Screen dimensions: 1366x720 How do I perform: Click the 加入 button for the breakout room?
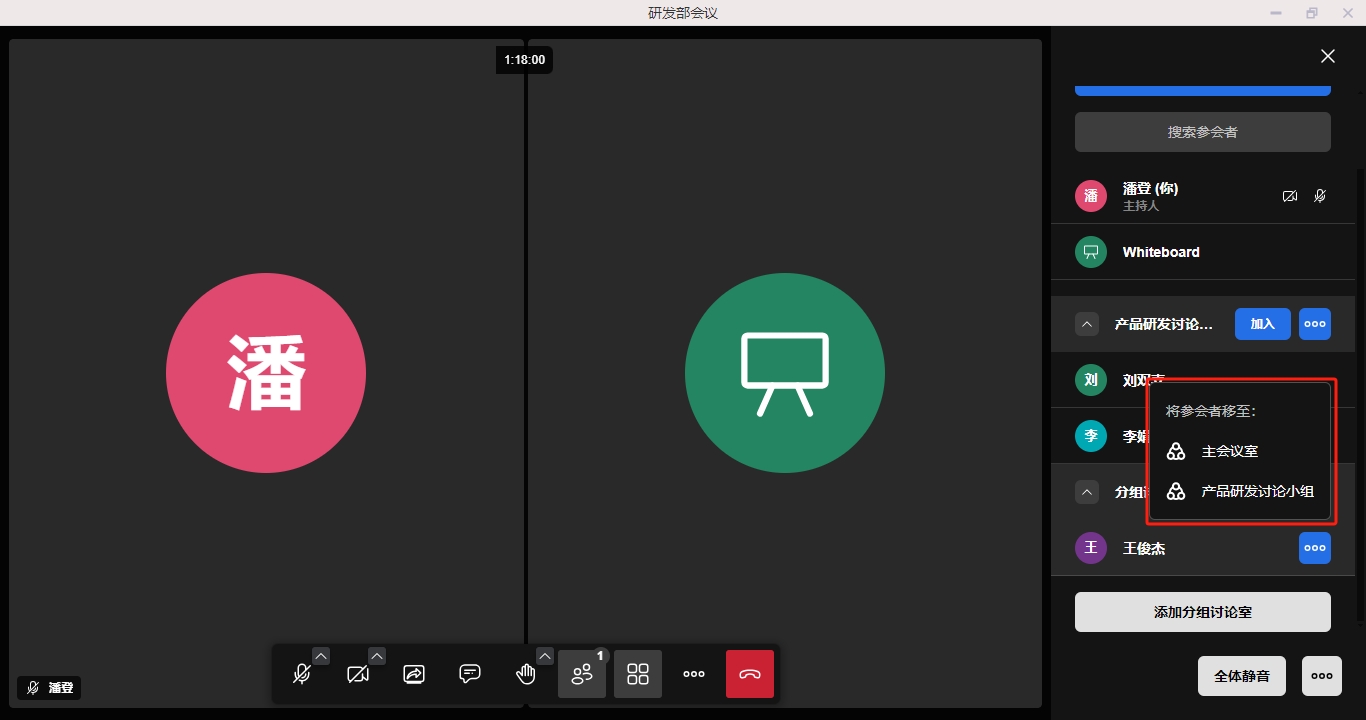tap(1263, 324)
